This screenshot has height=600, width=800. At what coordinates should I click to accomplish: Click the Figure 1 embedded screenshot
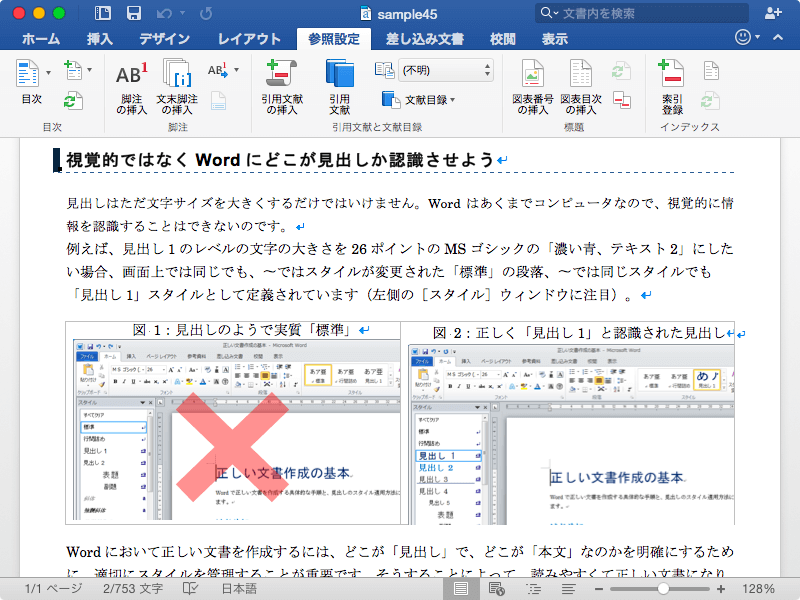237,430
